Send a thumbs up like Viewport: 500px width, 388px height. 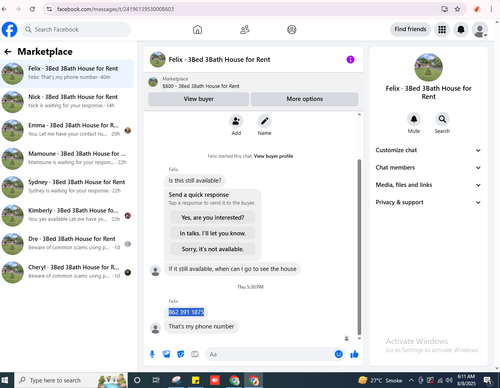click(x=354, y=354)
